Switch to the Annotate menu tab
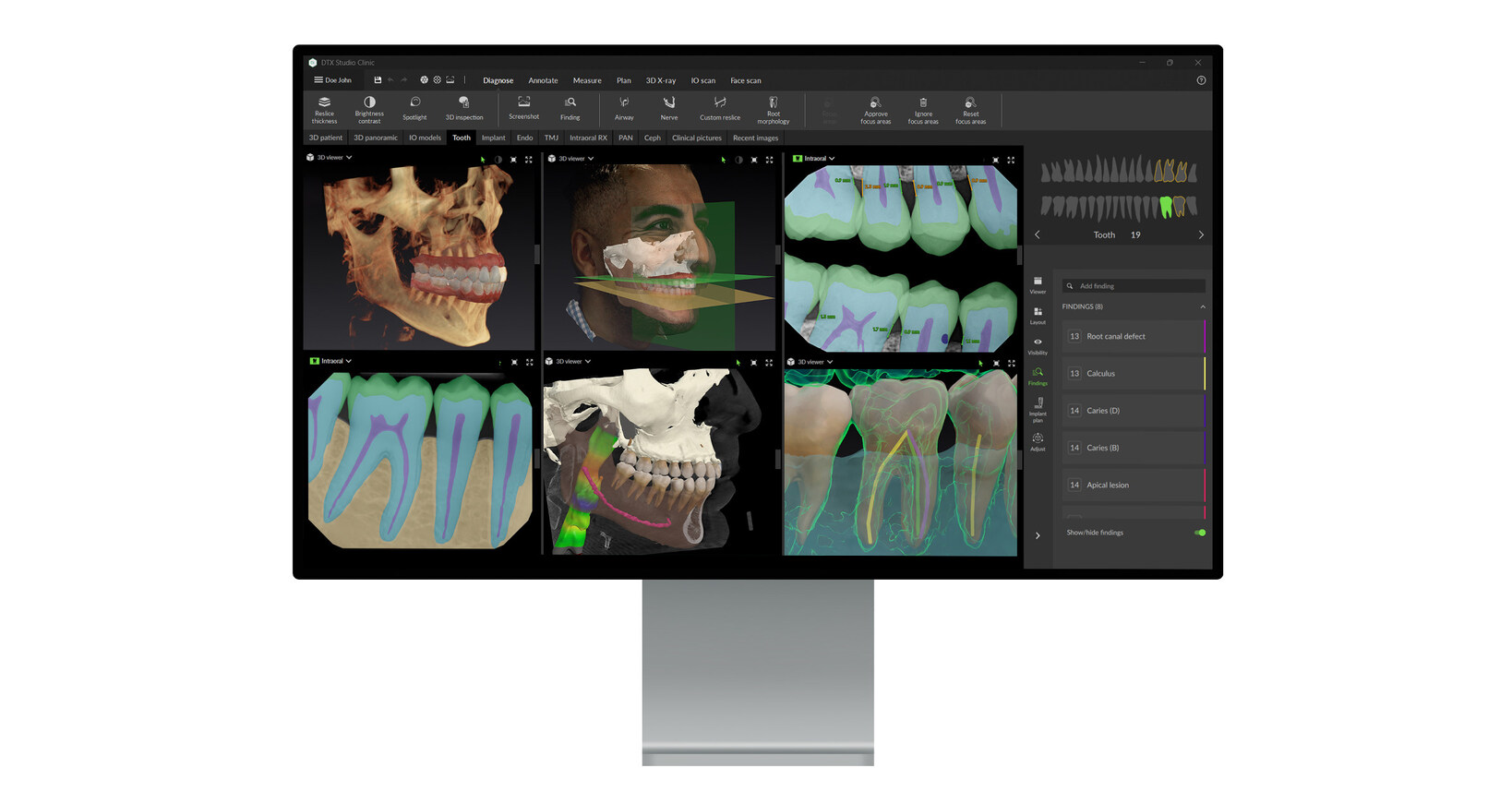1512x792 pixels. click(543, 80)
